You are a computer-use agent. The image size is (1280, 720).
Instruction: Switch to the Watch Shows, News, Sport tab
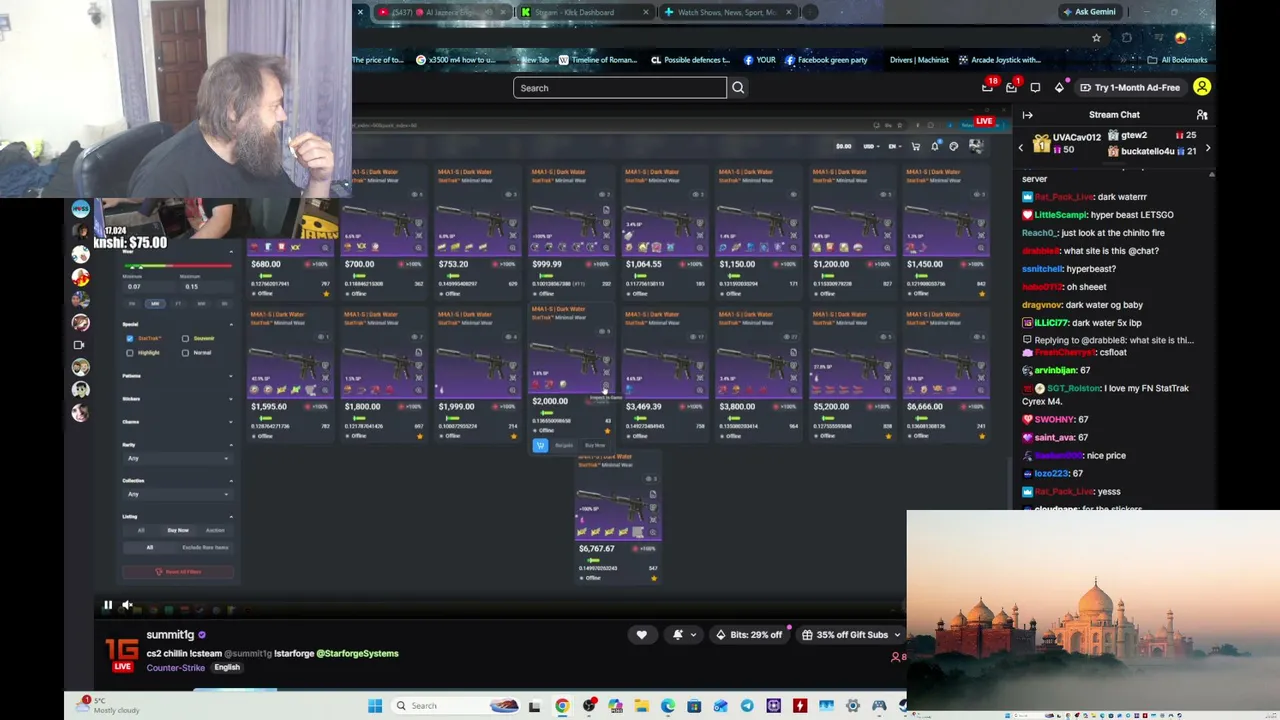click(728, 12)
